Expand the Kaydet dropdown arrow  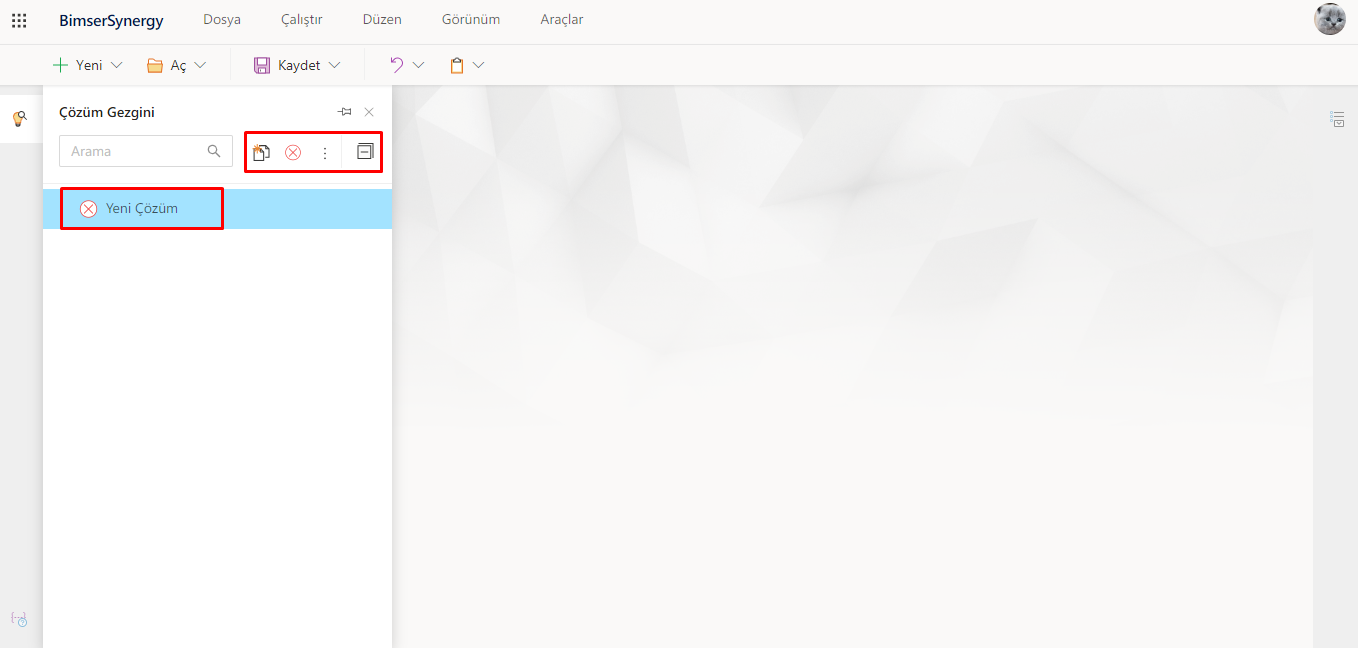(x=334, y=65)
